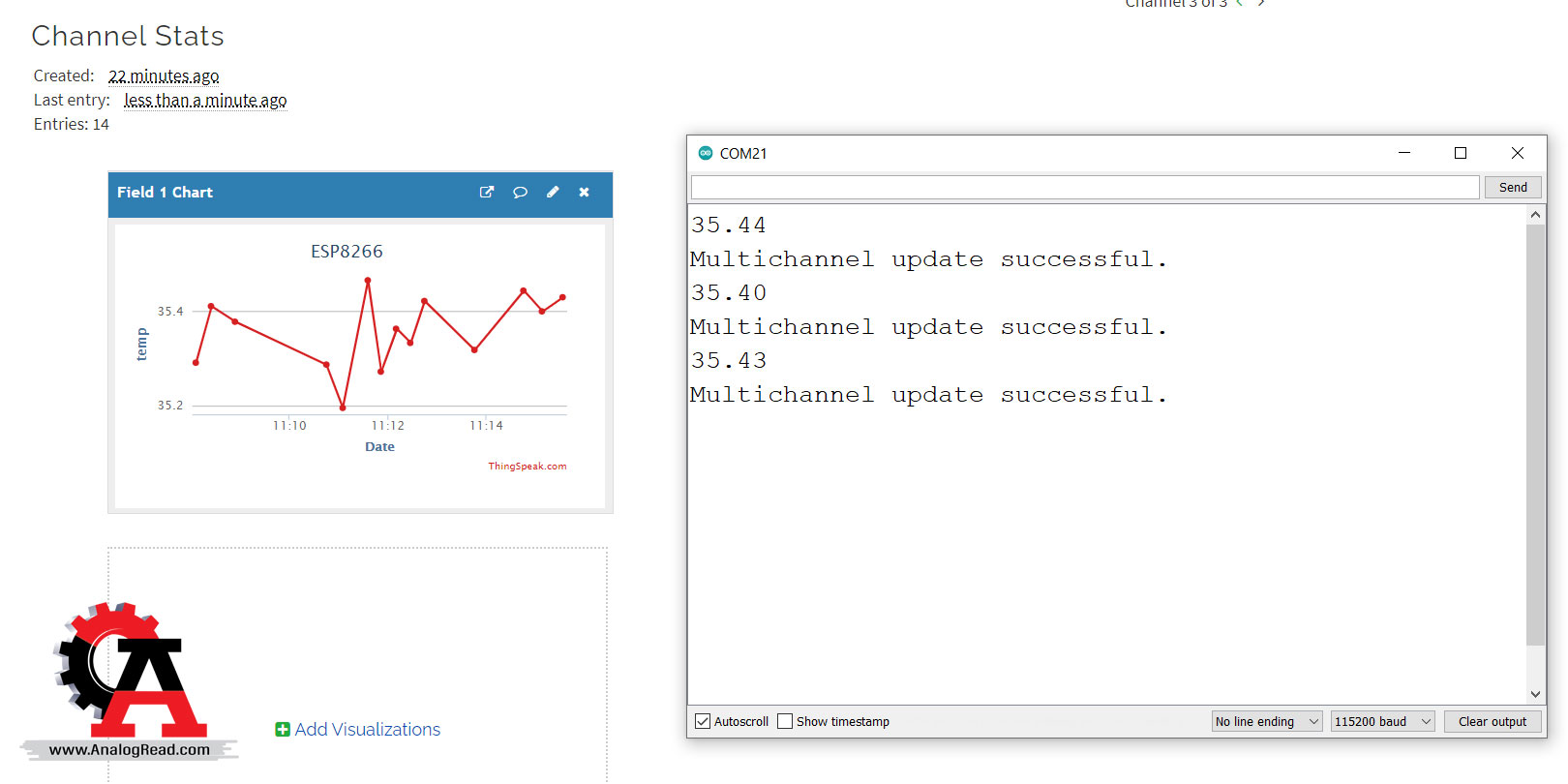Click scroll down arrow in serial monitor

coord(1535,694)
